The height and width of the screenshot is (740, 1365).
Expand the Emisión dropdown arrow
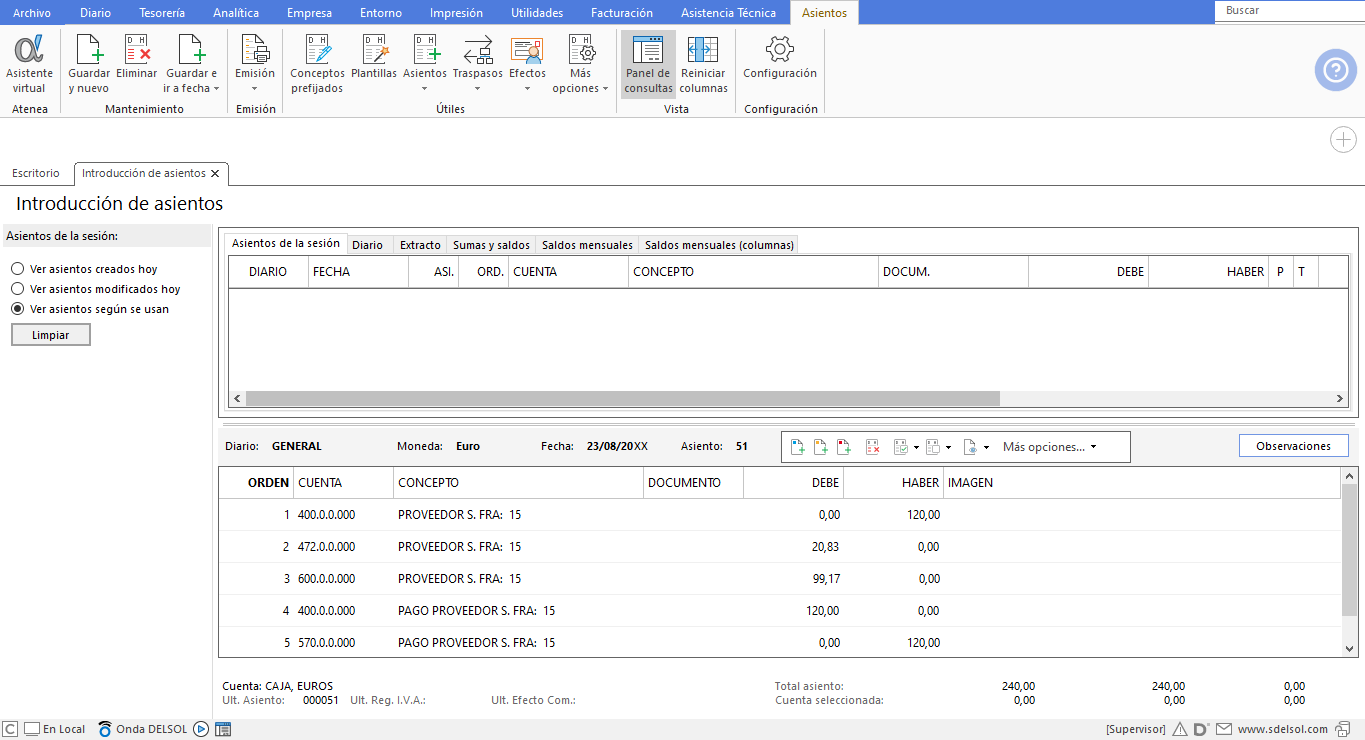(255, 88)
